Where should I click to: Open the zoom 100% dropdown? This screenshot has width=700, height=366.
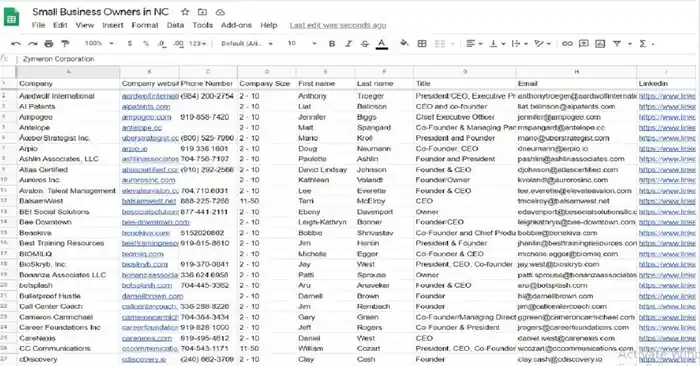coord(99,44)
